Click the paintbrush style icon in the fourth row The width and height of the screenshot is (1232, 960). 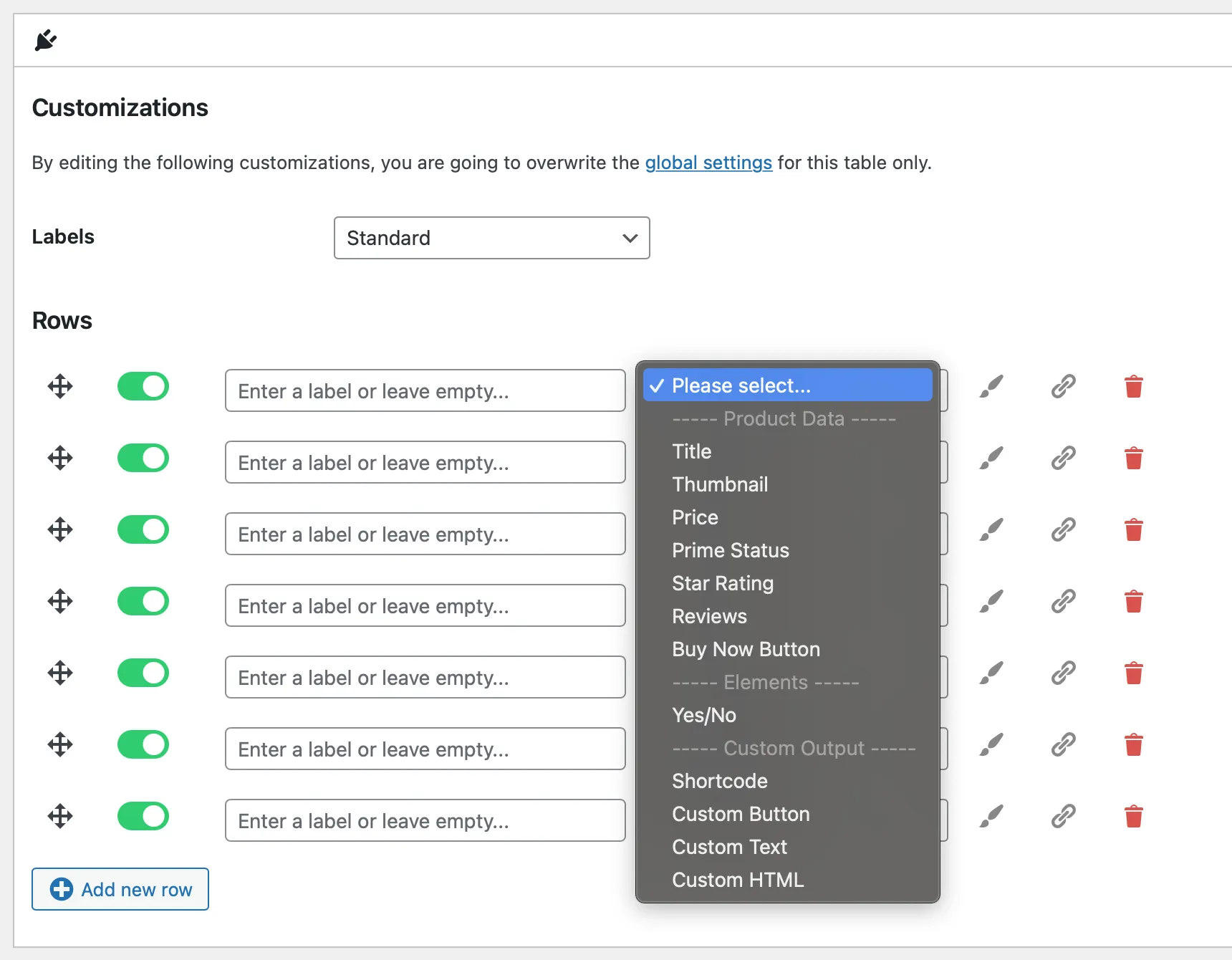tap(991, 601)
